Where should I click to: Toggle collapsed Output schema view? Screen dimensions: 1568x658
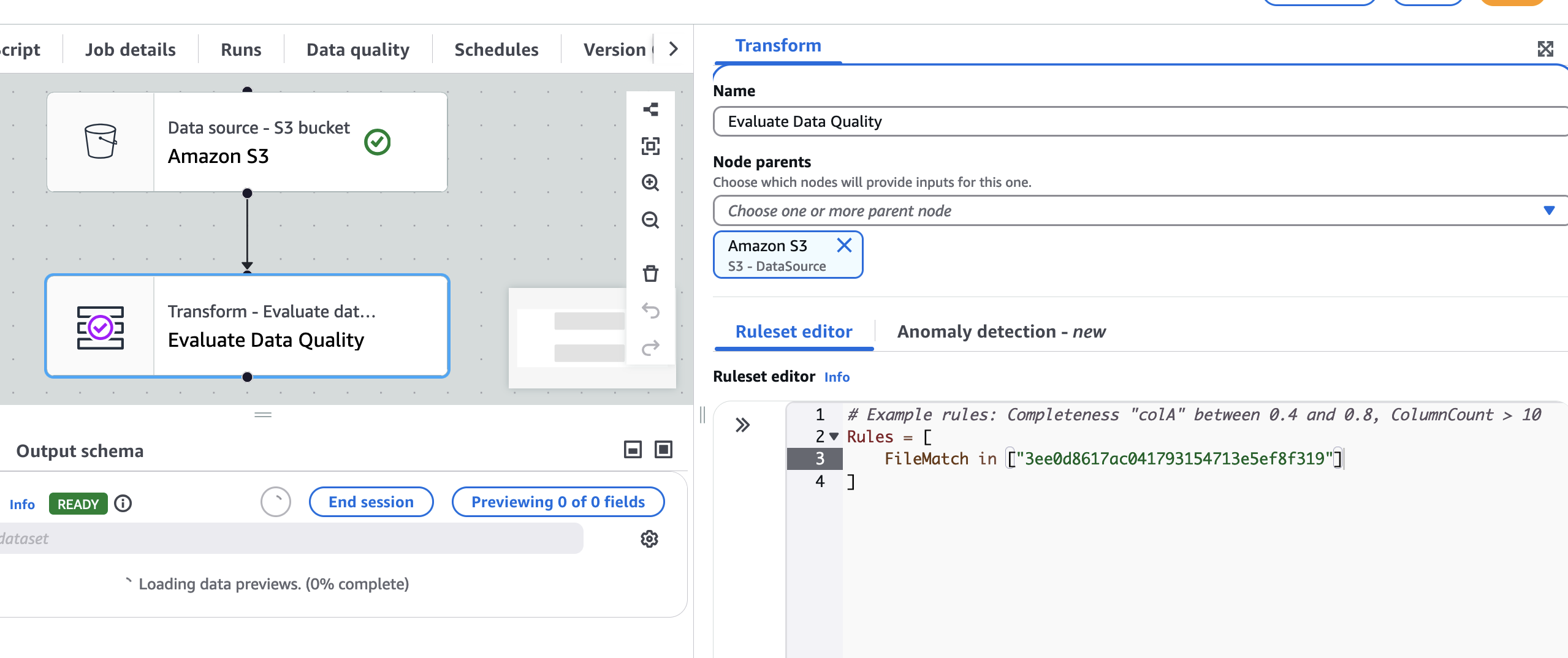click(632, 449)
